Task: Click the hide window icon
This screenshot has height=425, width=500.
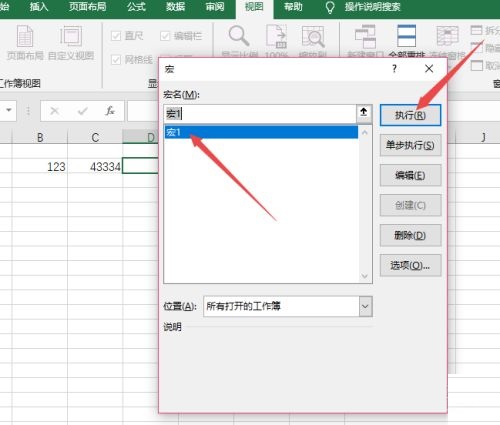Action: pos(476,48)
